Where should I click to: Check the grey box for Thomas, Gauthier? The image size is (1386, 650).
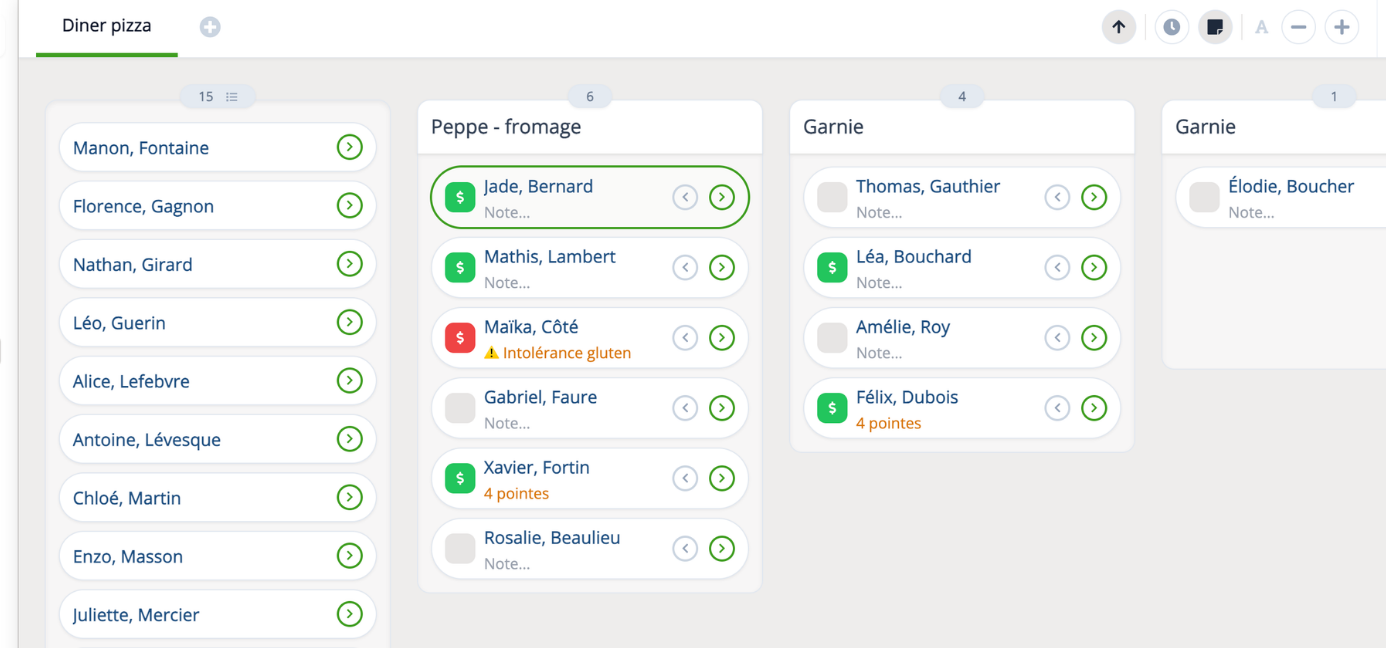point(832,197)
